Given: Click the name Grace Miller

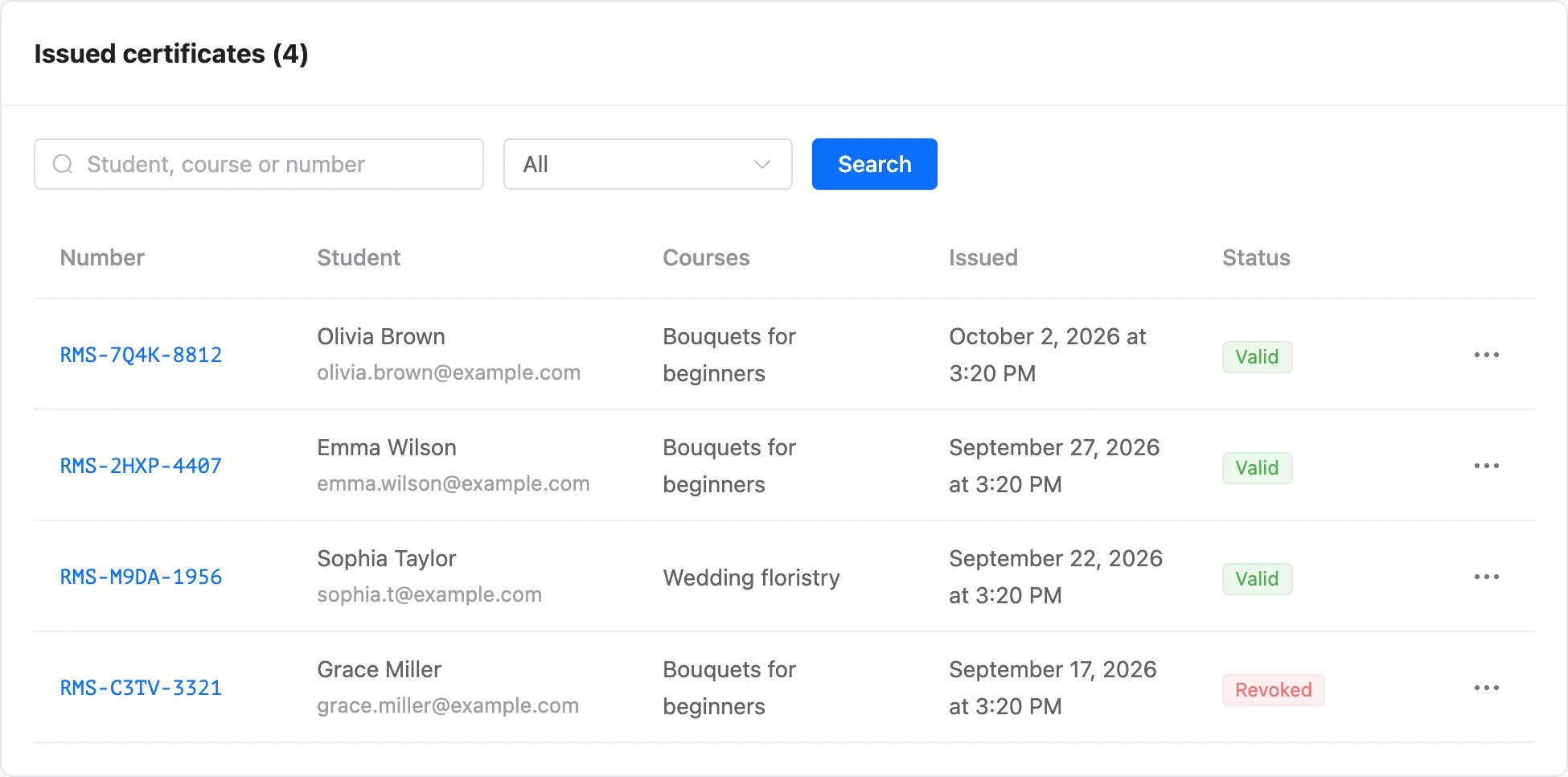Looking at the screenshot, I should (380, 669).
